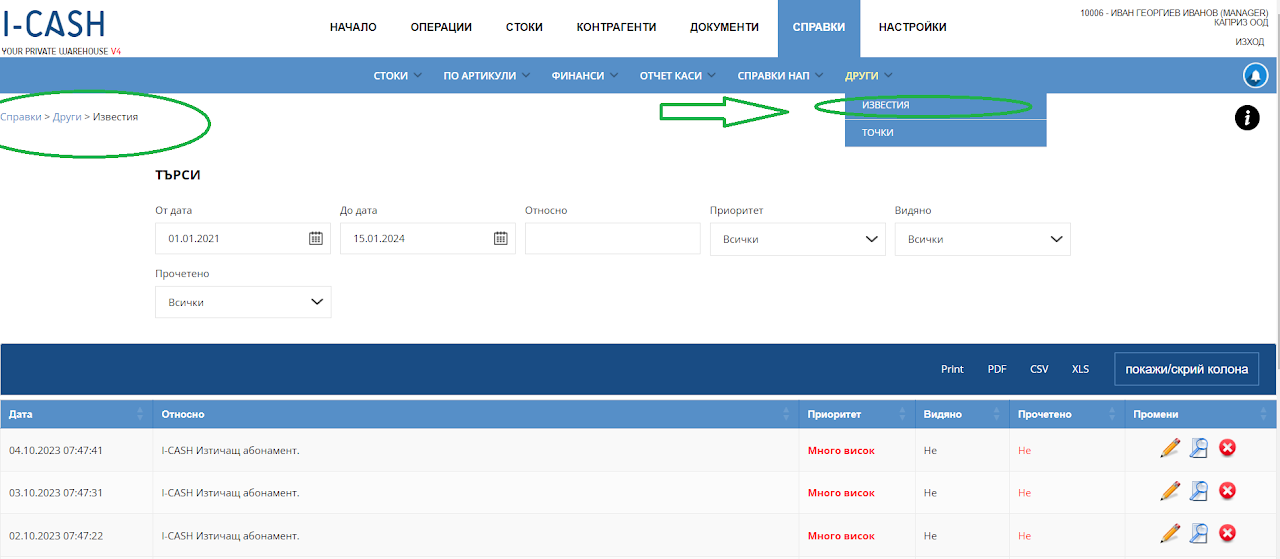Image resolution: width=1280 pixels, height=559 pixels.
Task: Click the notification bell icon
Action: click(1254, 75)
